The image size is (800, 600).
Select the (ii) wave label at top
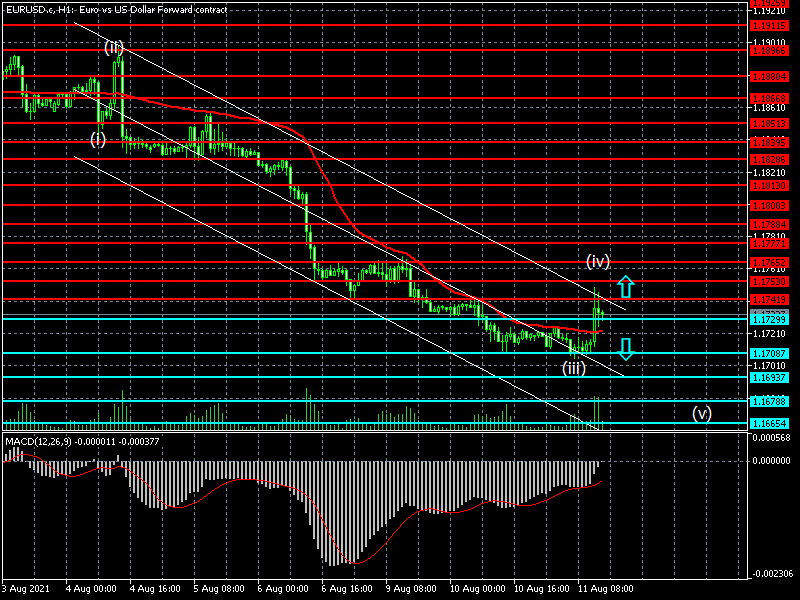pyautogui.click(x=114, y=47)
